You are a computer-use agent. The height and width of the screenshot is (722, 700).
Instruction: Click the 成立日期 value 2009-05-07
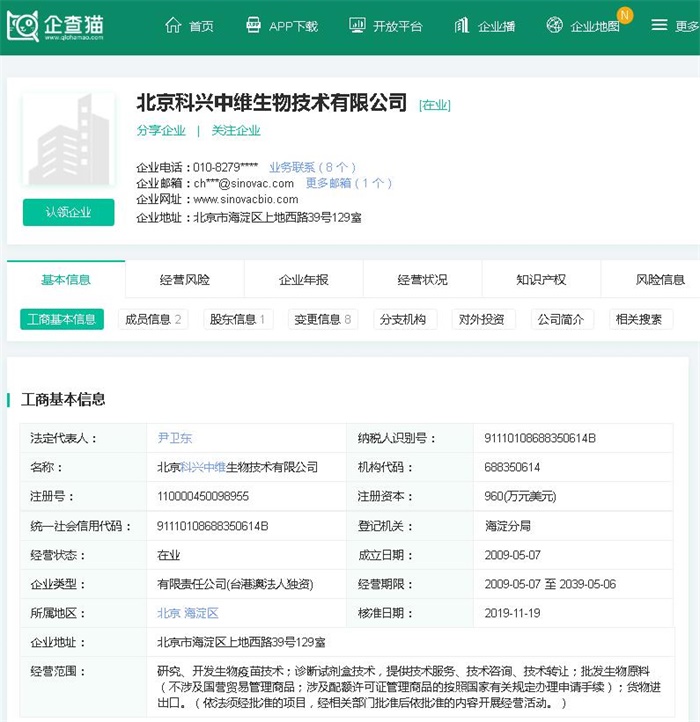tap(513, 555)
